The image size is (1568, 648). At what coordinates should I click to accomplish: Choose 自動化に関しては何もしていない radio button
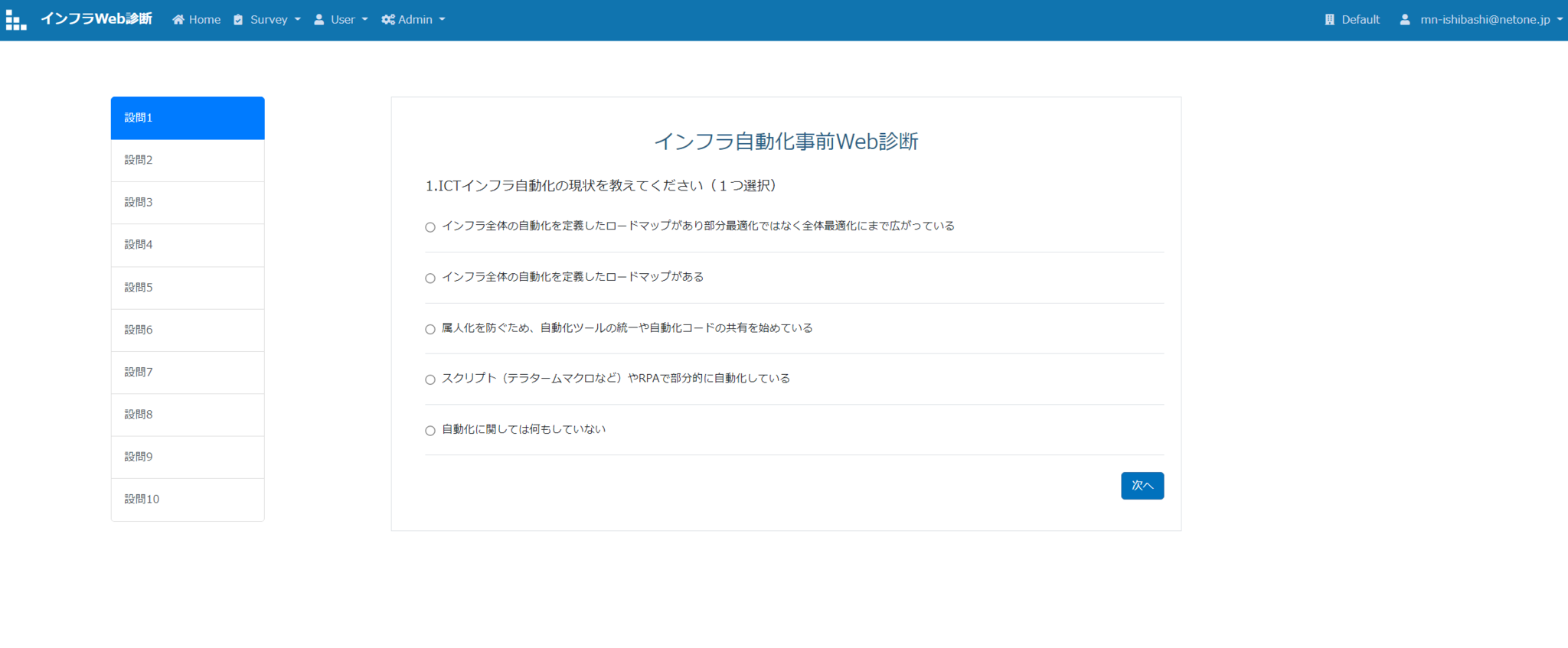[430, 431]
